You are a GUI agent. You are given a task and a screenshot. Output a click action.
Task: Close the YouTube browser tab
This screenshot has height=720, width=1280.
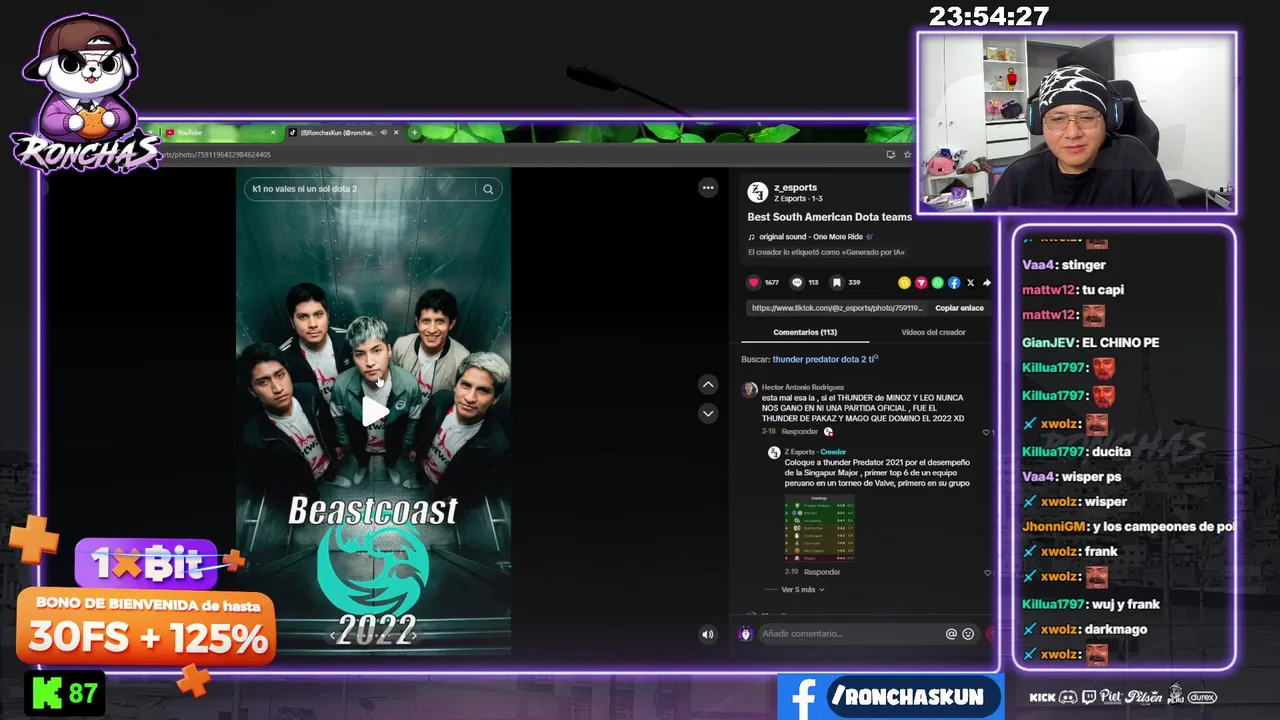(x=273, y=132)
